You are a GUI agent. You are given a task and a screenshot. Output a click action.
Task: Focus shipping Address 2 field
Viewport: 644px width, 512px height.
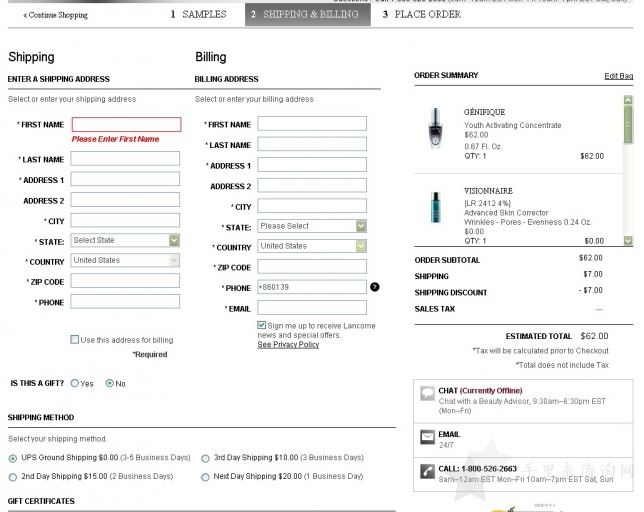pyautogui.click(x=125, y=200)
